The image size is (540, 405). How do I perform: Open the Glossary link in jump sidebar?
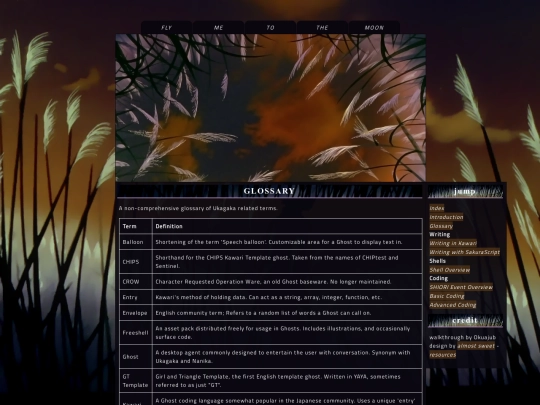pos(441,226)
